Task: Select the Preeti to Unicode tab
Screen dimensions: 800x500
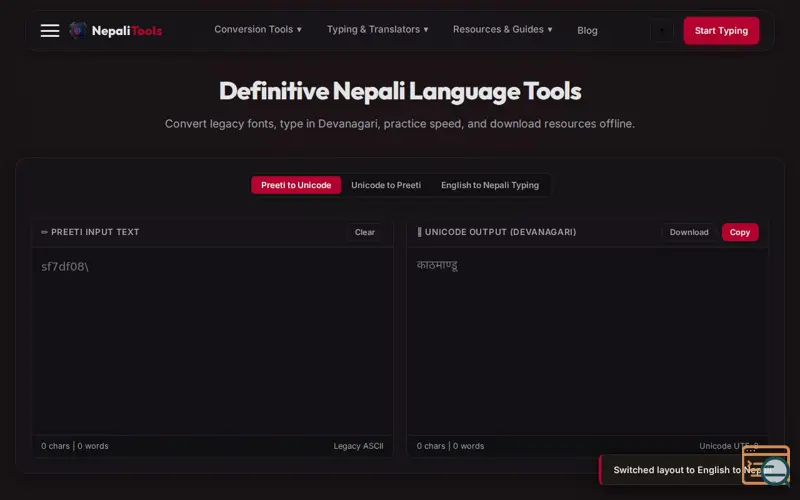Action: tap(296, 185)
